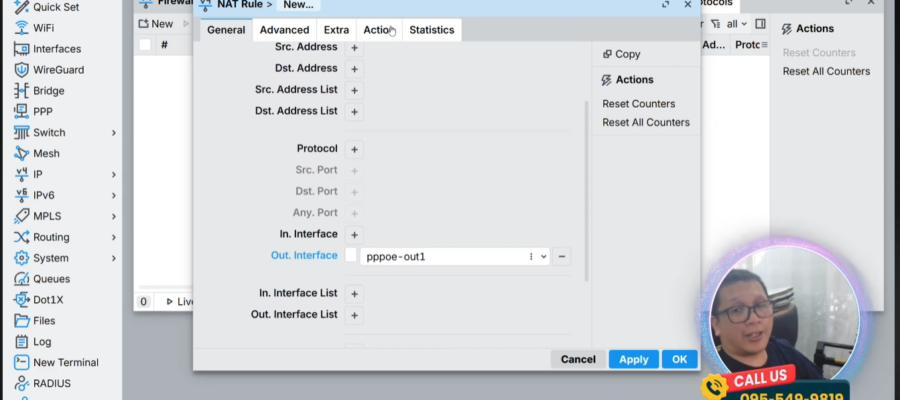Expand the System submenu arrow

click(114, 258)
